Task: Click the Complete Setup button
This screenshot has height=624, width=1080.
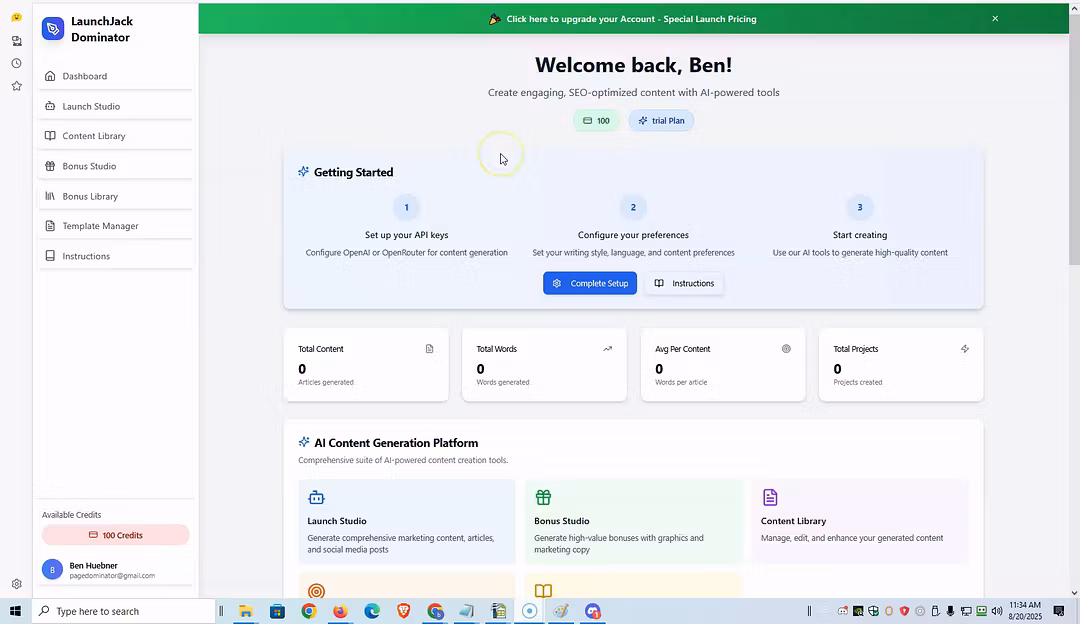Action: pyautogui.click(x=590, y=283)
